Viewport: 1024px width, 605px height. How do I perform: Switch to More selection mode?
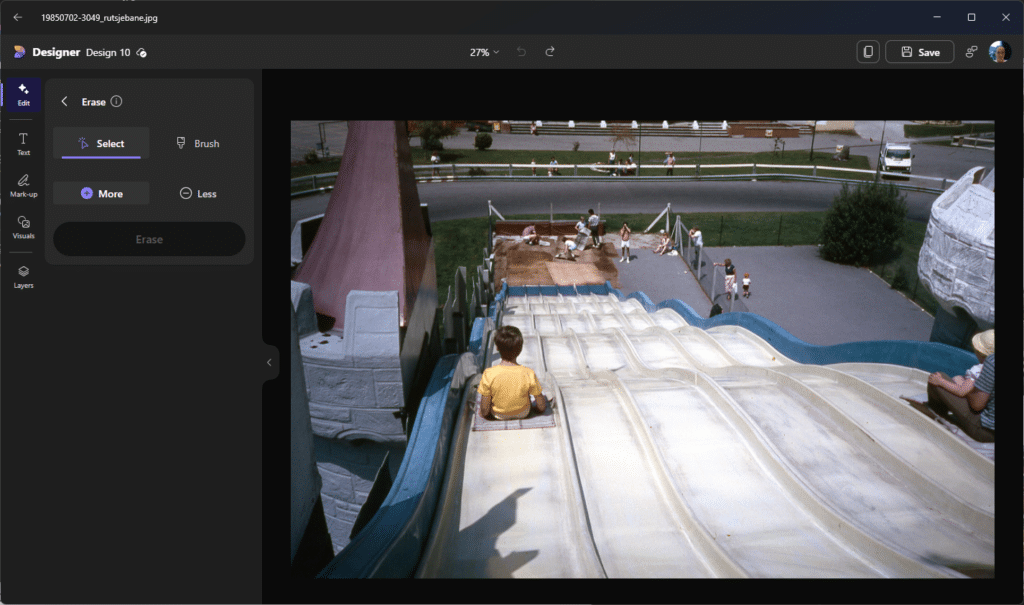[x=101, y=193]
